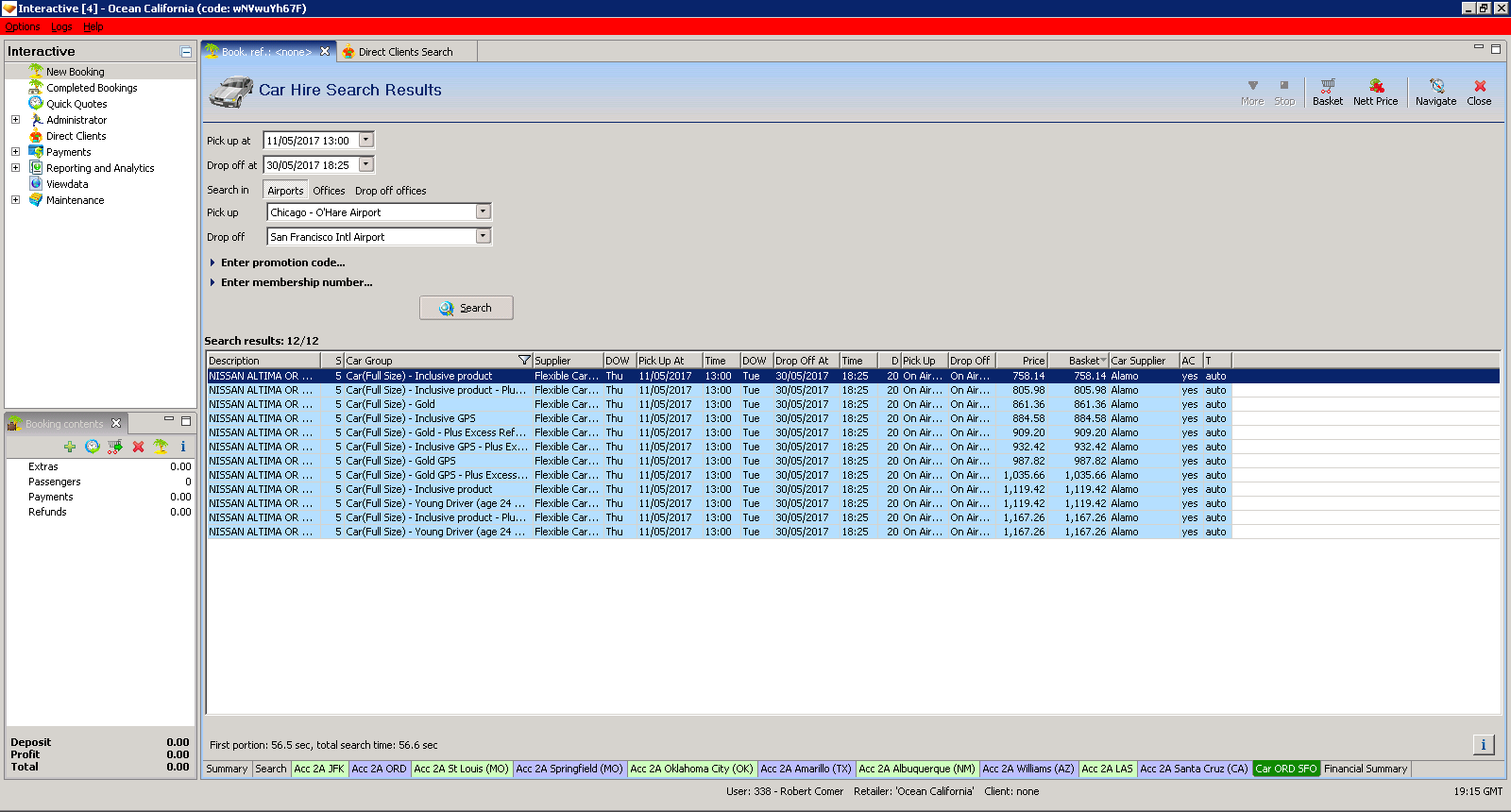
Task: Open the Drop off date picker dropdown
Action: click(x=366, y=164)
